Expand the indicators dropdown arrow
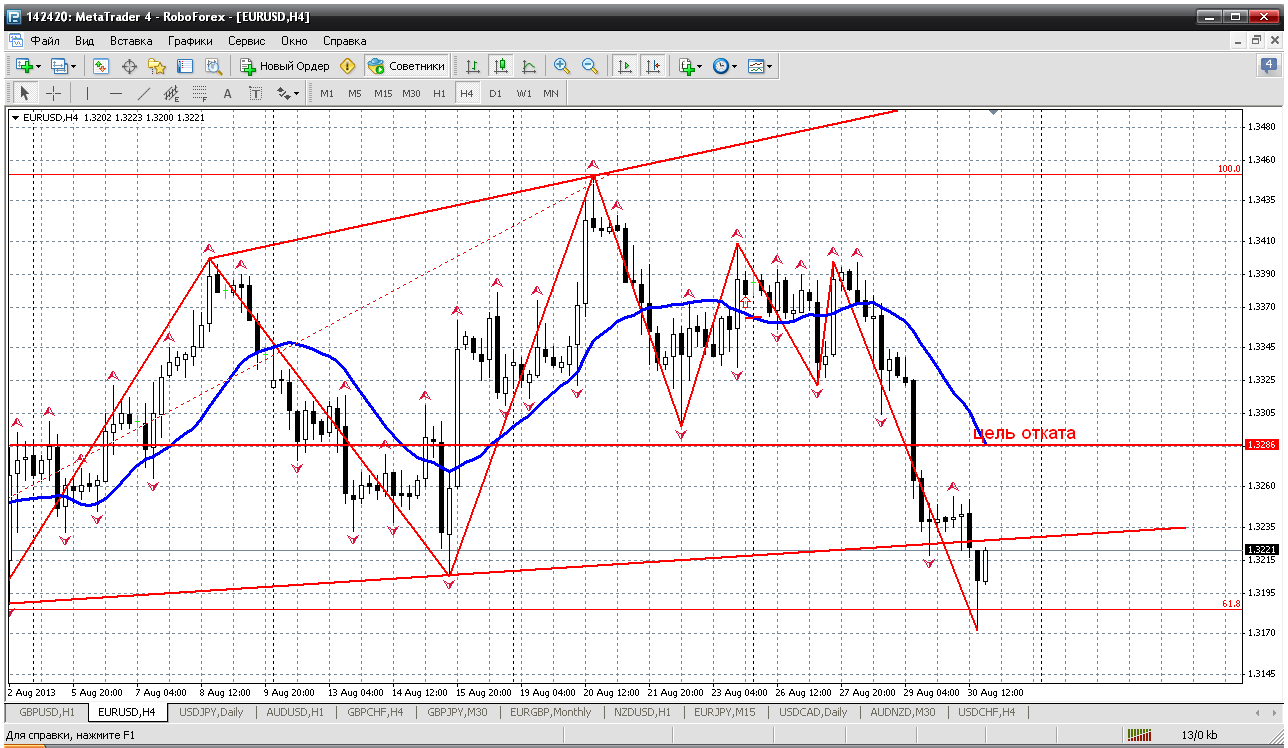This screenshot has width=1288, height=748. [700, 66]
